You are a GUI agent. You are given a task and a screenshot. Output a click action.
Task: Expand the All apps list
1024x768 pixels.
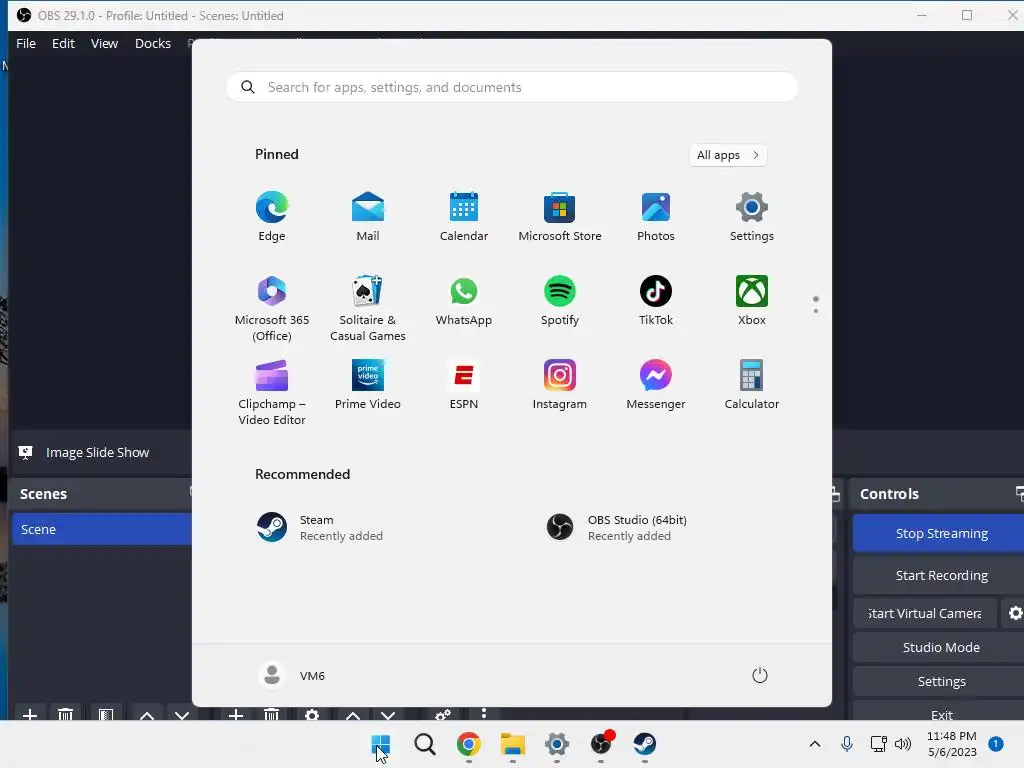[728, 155]
